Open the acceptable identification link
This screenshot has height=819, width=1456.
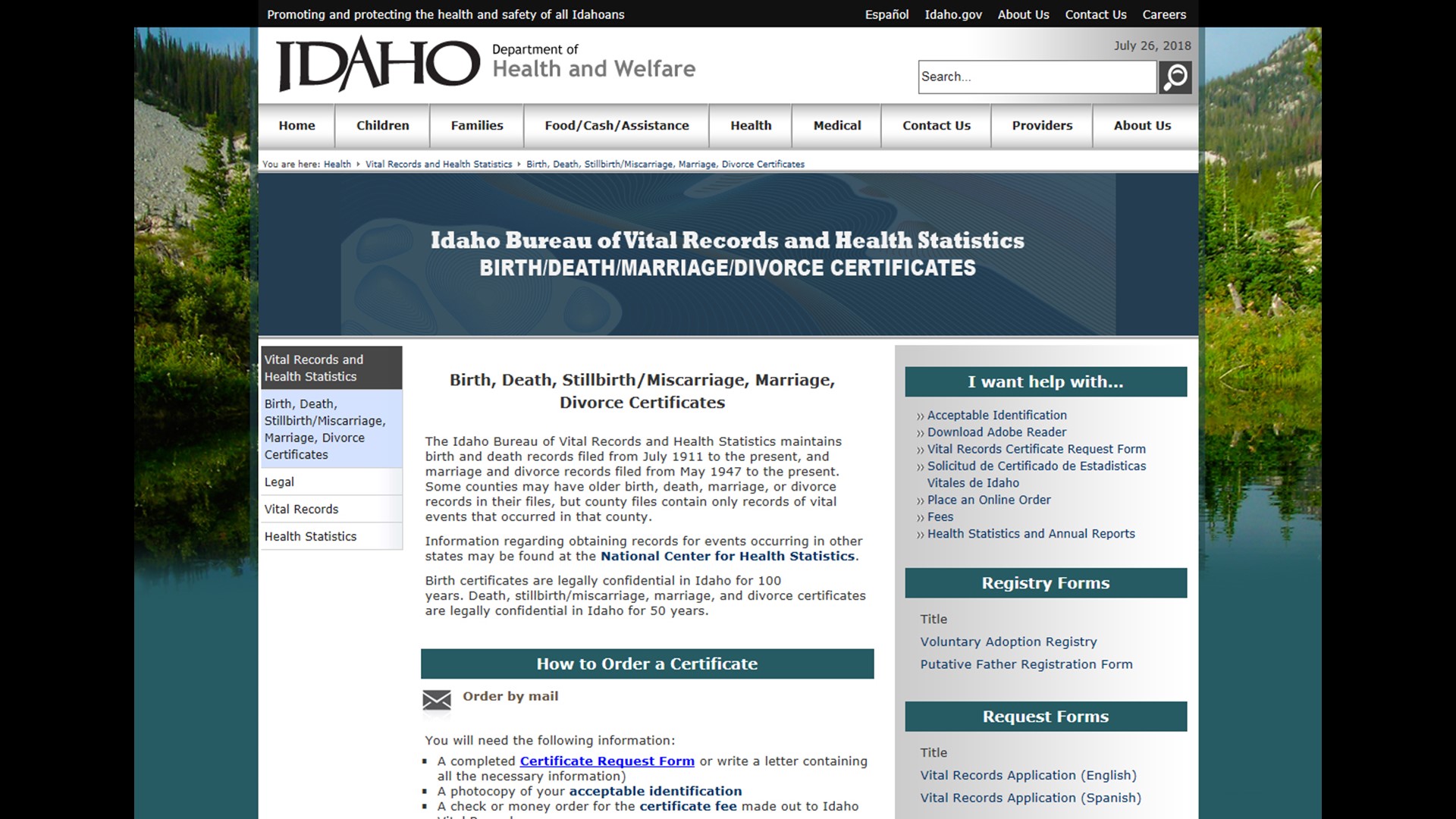655,790
